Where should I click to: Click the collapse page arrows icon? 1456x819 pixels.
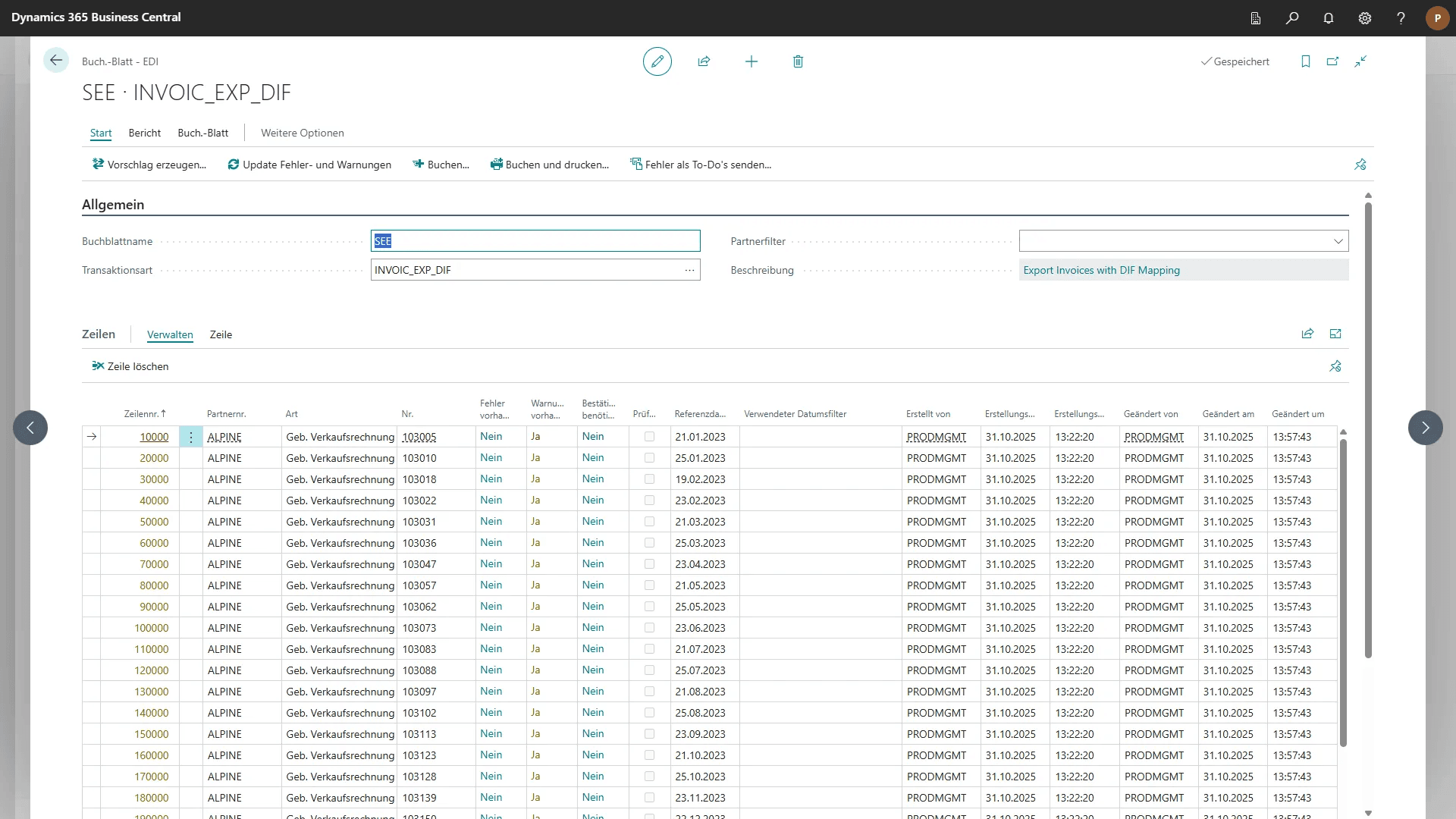pos(1360,61)
